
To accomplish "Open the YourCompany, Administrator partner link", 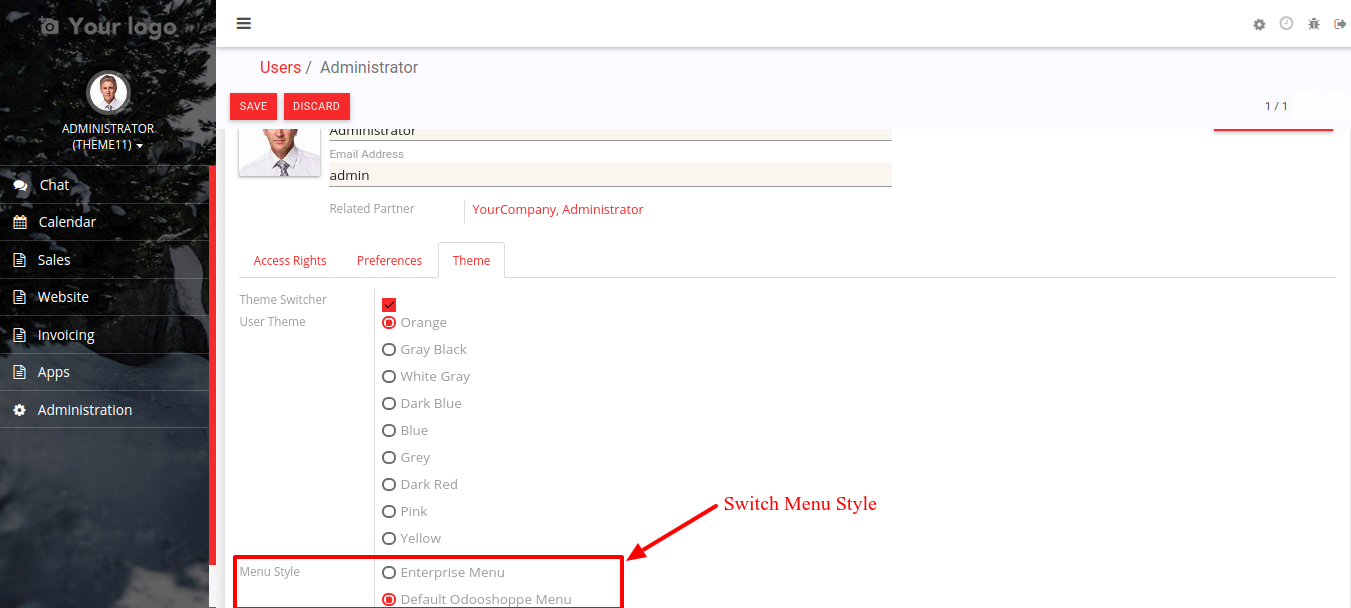I will (558, 209).
